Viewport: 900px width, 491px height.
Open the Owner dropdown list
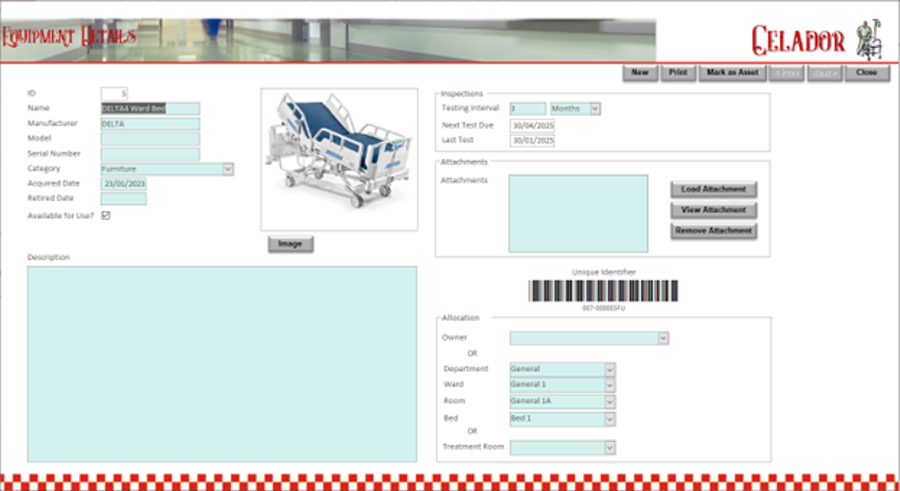(662, 338)
